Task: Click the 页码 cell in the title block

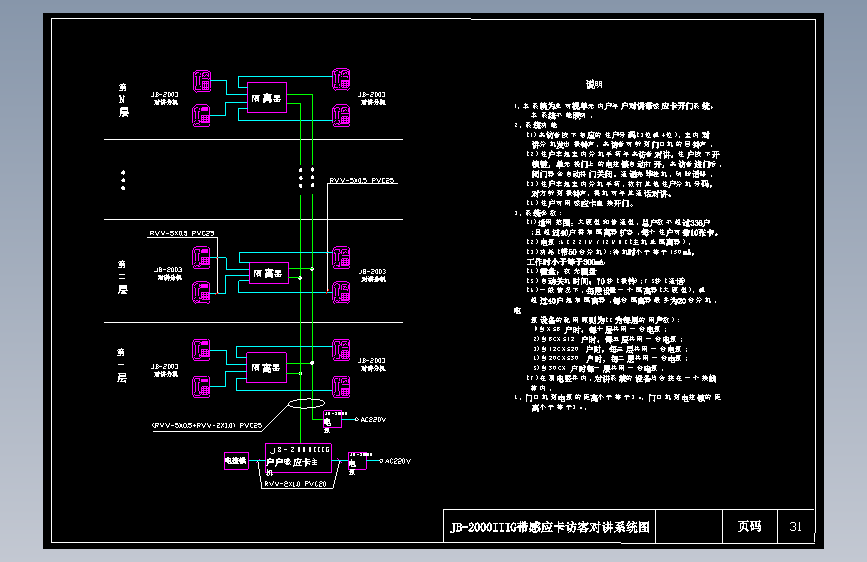Action: point(749,526)
